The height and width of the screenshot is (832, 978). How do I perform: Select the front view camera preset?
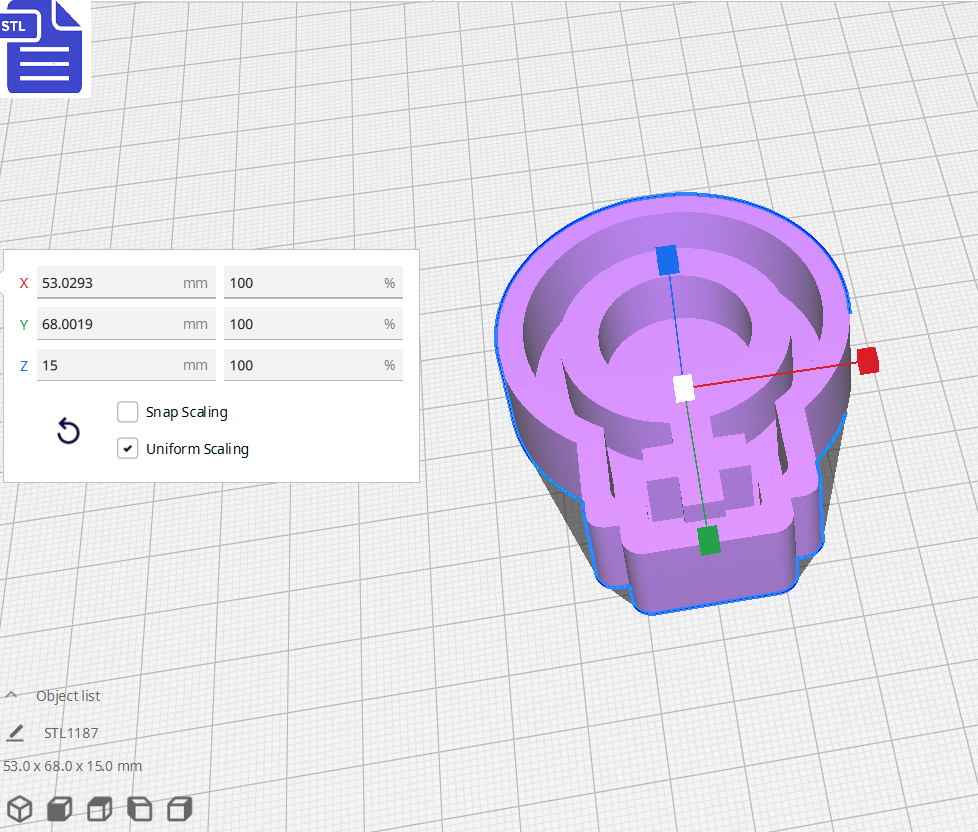click(59, 808)
